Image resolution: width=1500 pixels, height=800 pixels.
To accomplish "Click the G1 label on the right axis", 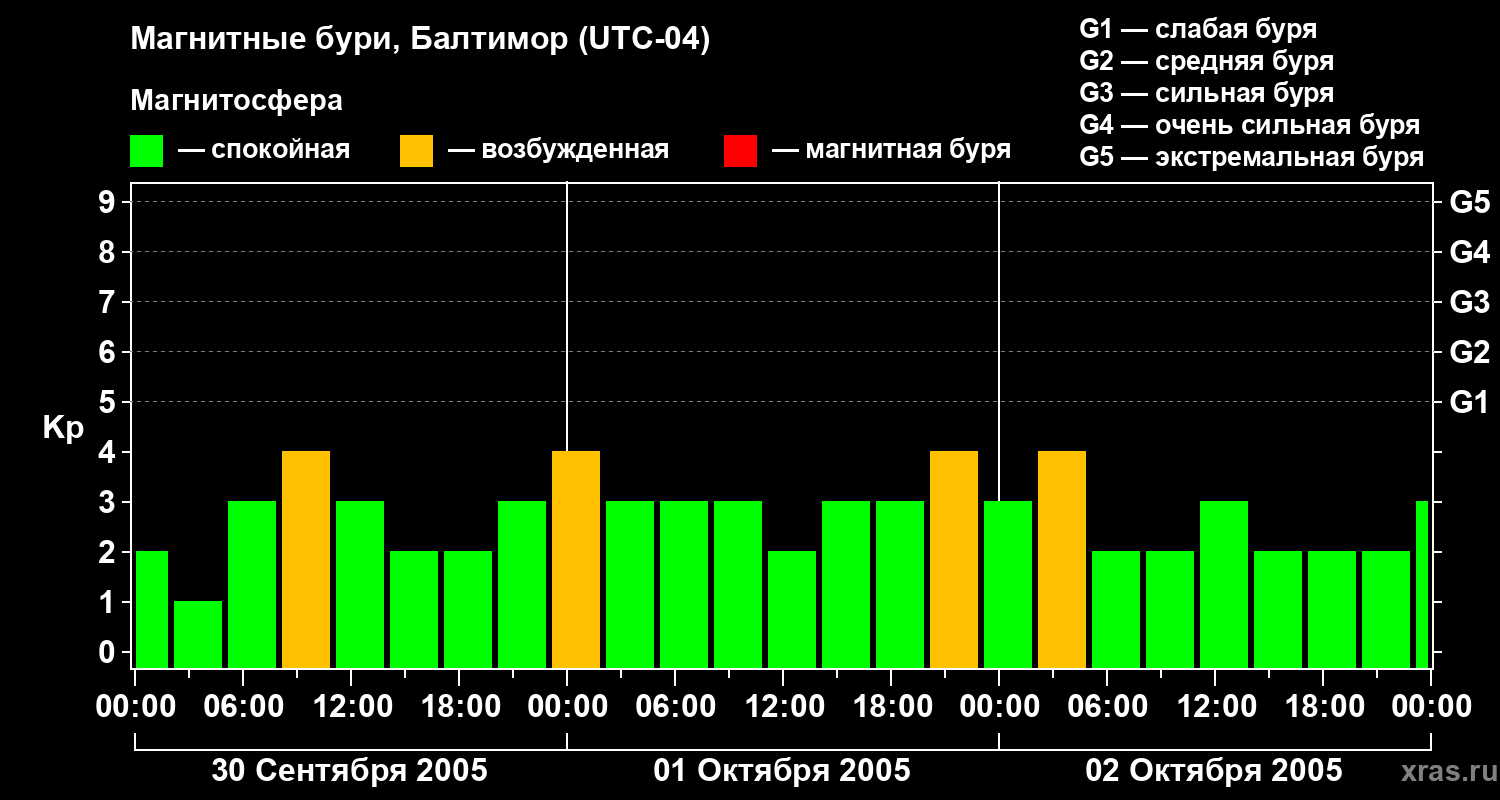I will (1469, 402).
